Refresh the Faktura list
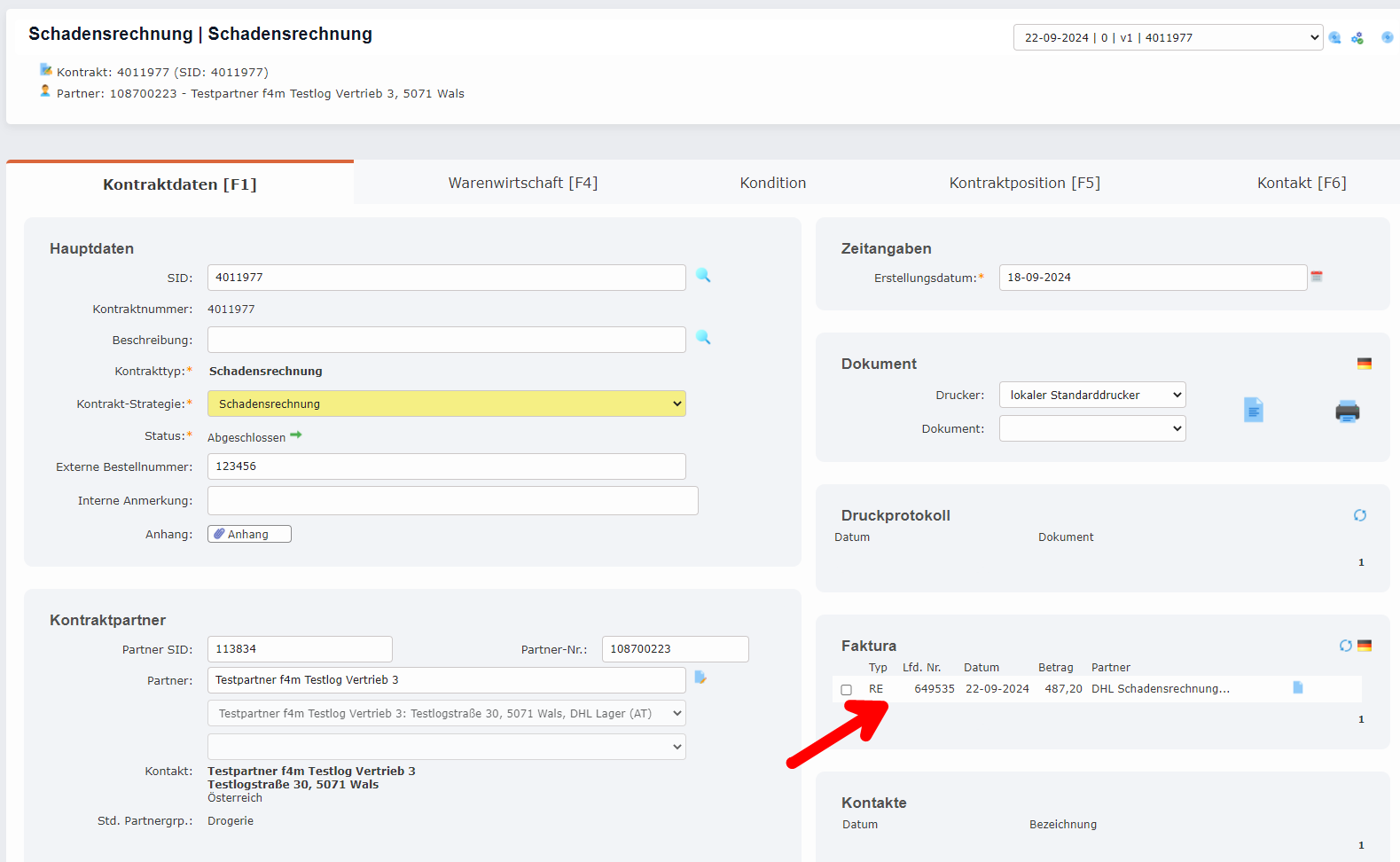This screenshot has width=1400, height=862. (x=1346, y=646)
